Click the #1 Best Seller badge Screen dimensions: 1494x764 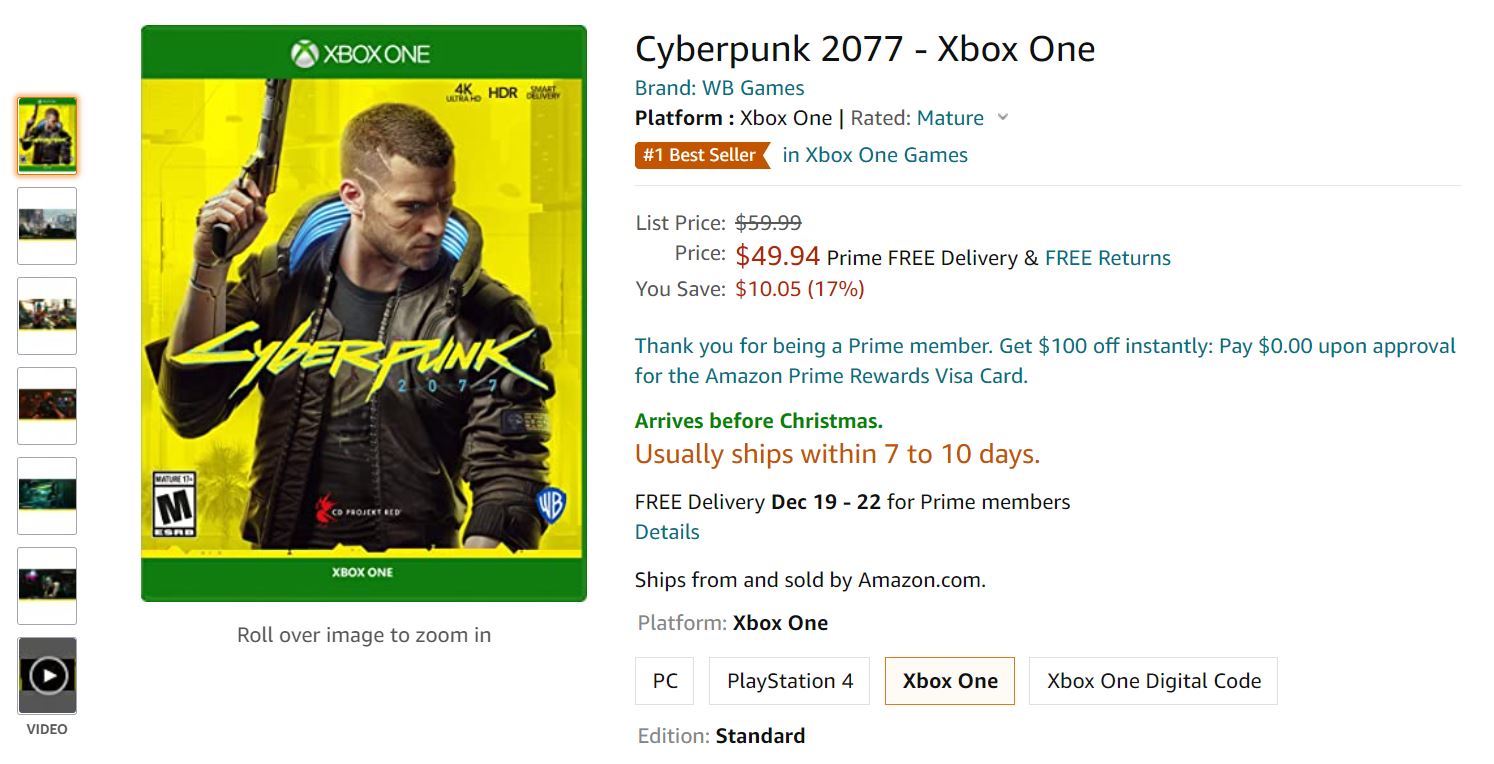click(x=701, y=155)
